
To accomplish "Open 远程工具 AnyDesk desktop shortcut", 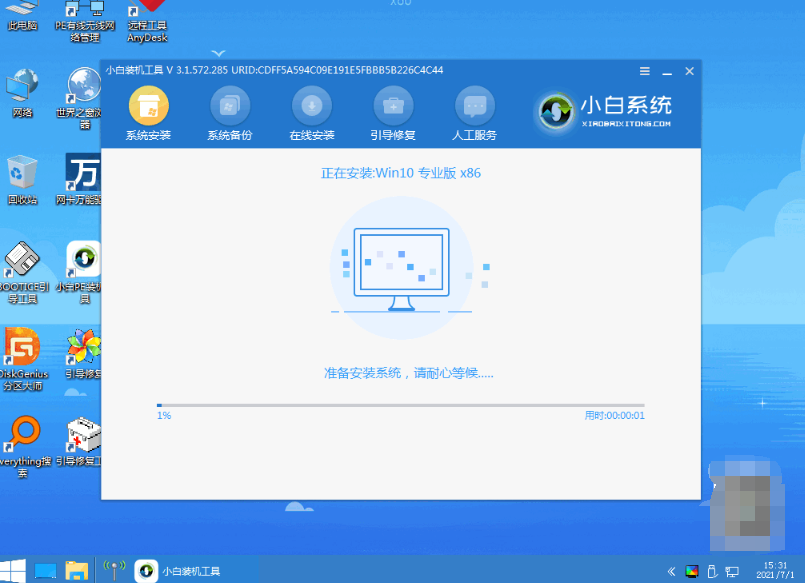I will (148, 21).
